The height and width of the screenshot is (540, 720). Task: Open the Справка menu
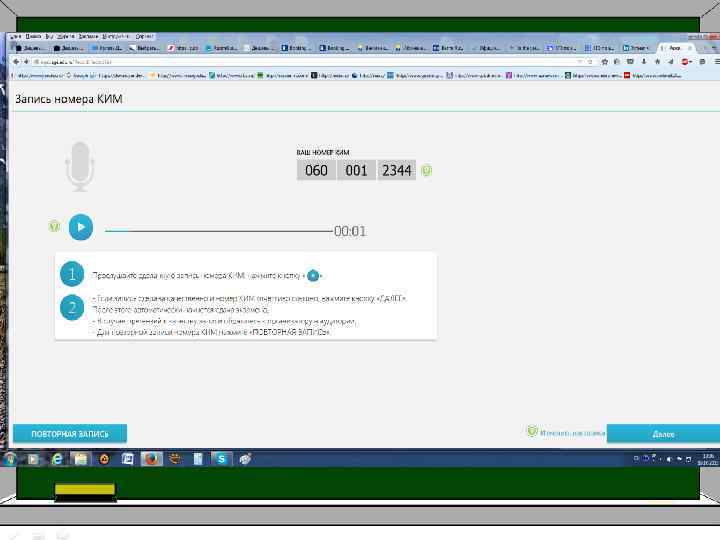click(144, 36)
